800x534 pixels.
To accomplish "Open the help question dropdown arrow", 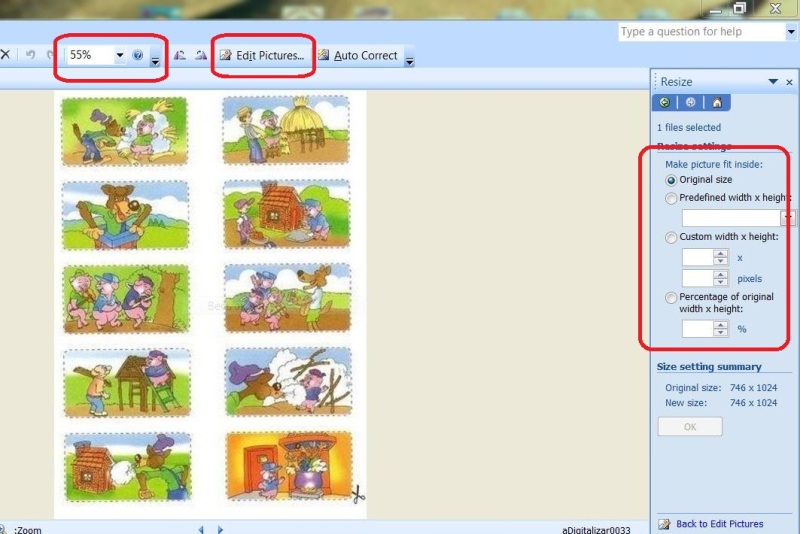I will 791,32.
